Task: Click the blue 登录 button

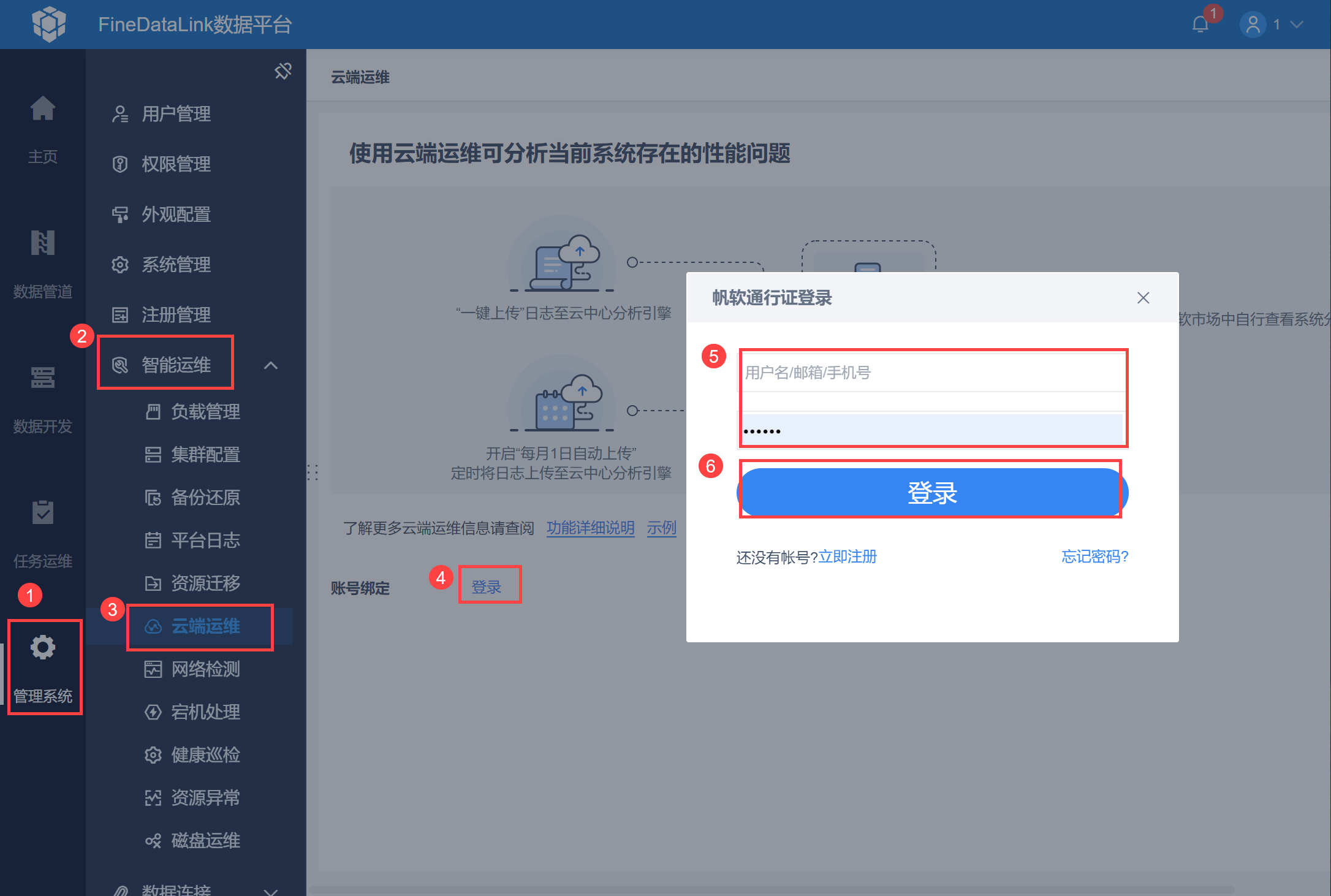Action: (x=931, y=493)
